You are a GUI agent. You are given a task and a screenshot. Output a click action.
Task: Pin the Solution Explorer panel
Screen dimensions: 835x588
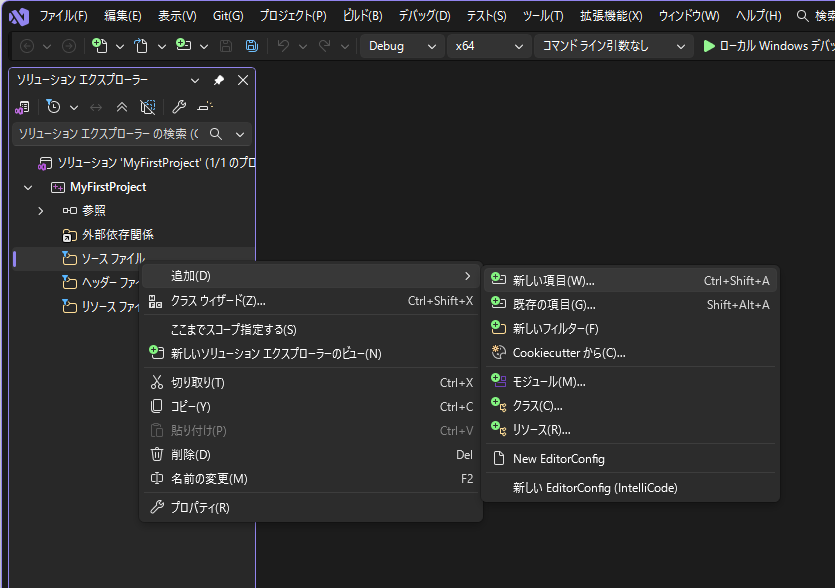(x=219, y=80)
